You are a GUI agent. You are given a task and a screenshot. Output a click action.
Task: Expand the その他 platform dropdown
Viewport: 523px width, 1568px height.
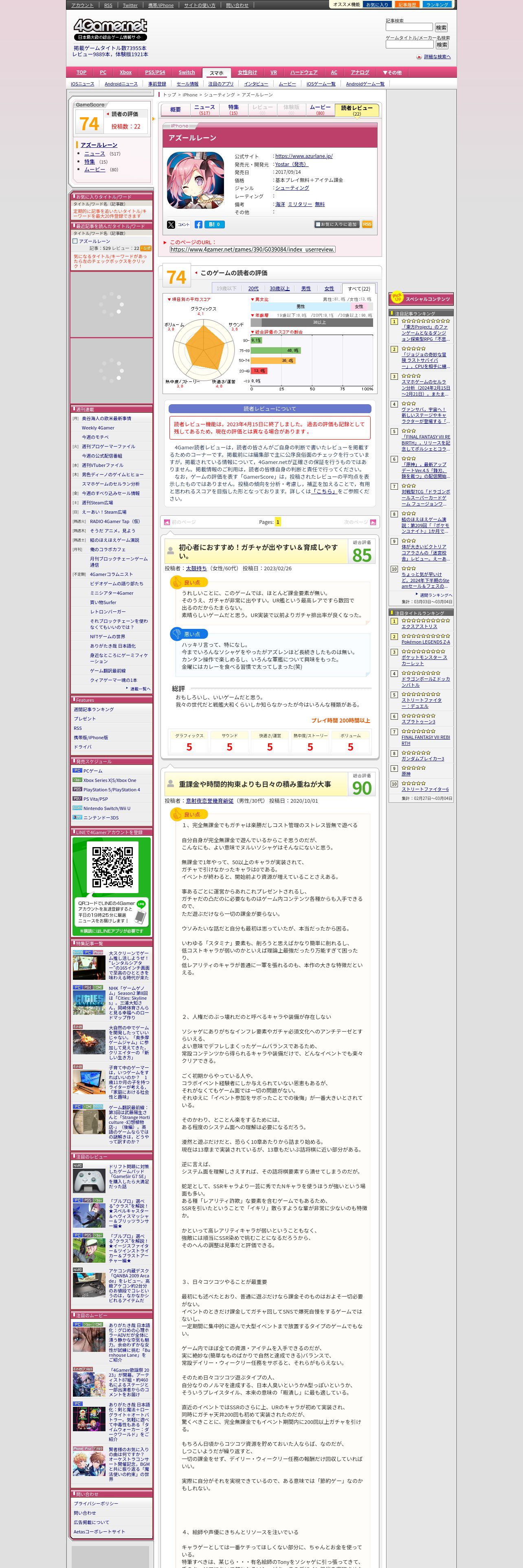[392, 72]
